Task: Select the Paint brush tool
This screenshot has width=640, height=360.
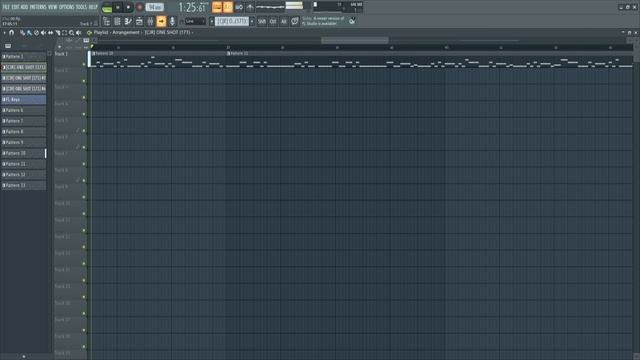Action: click(x=29, y=33)
